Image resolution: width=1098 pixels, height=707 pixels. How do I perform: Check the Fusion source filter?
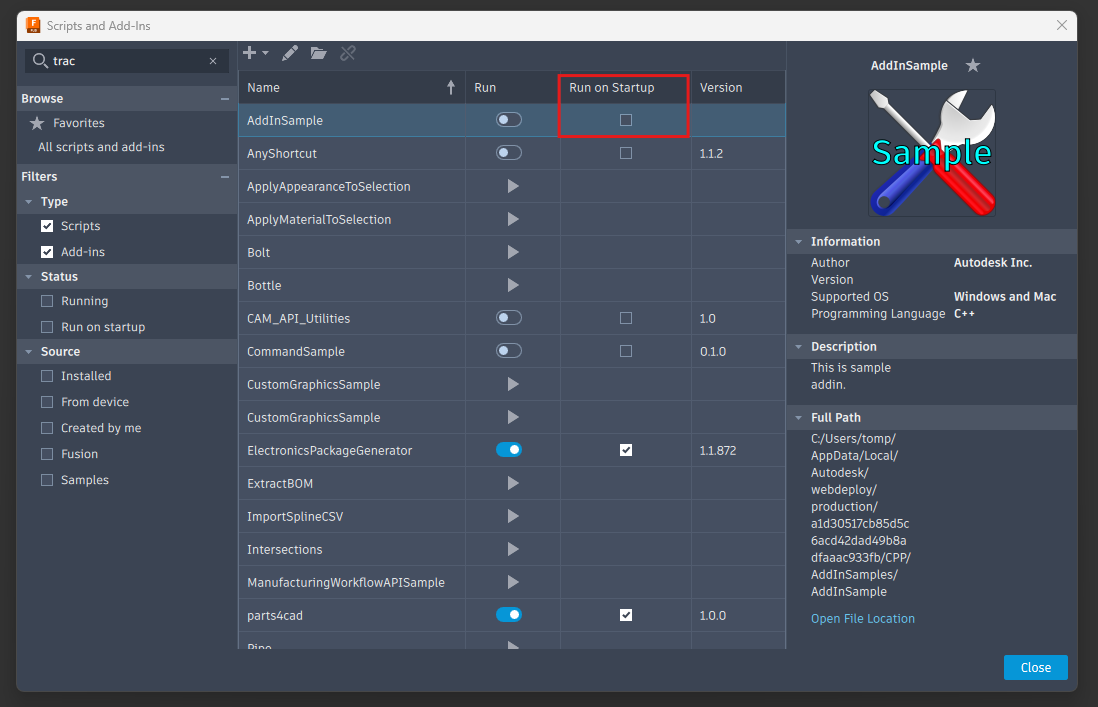coord(47,454)
